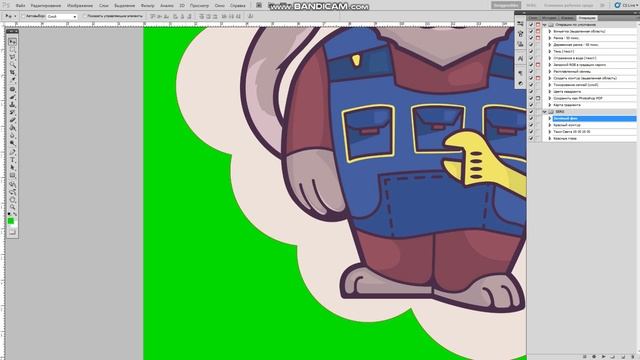The width and height of the screenshot is (640, 360).
Task: Select the Crop tool
Action: pyautogui.click(x=12, y=73)
